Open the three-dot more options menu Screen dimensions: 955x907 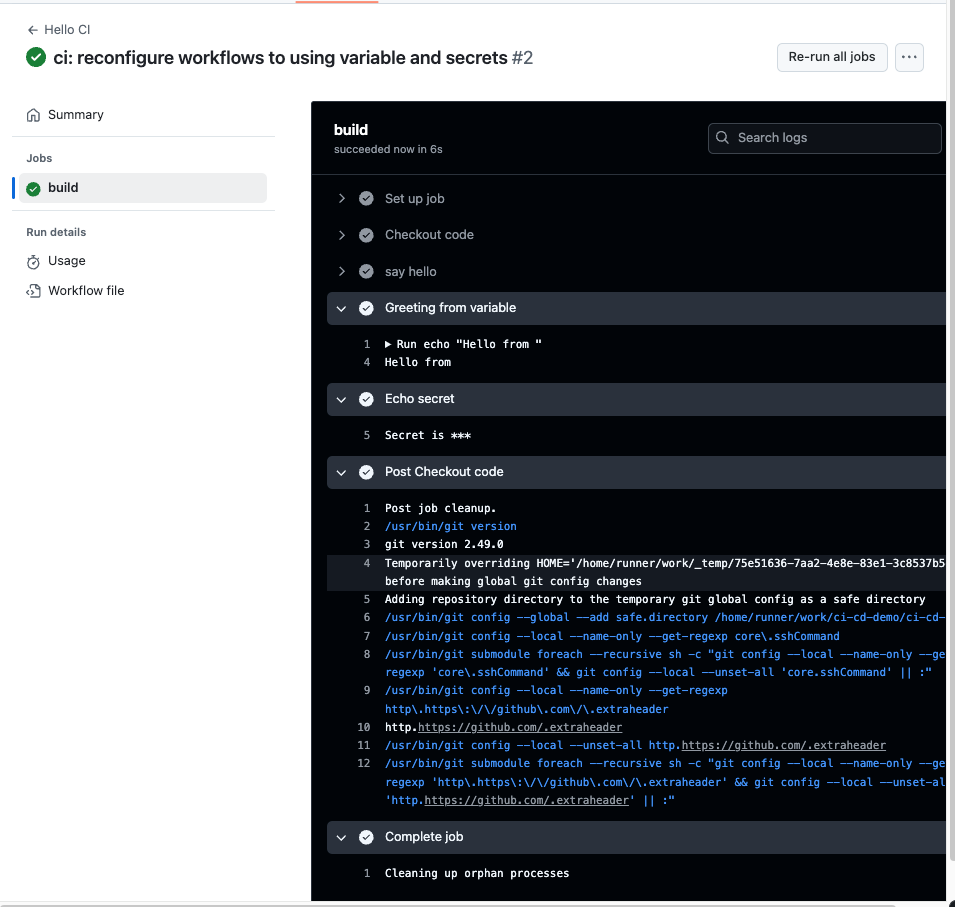(x=908, y=57)
